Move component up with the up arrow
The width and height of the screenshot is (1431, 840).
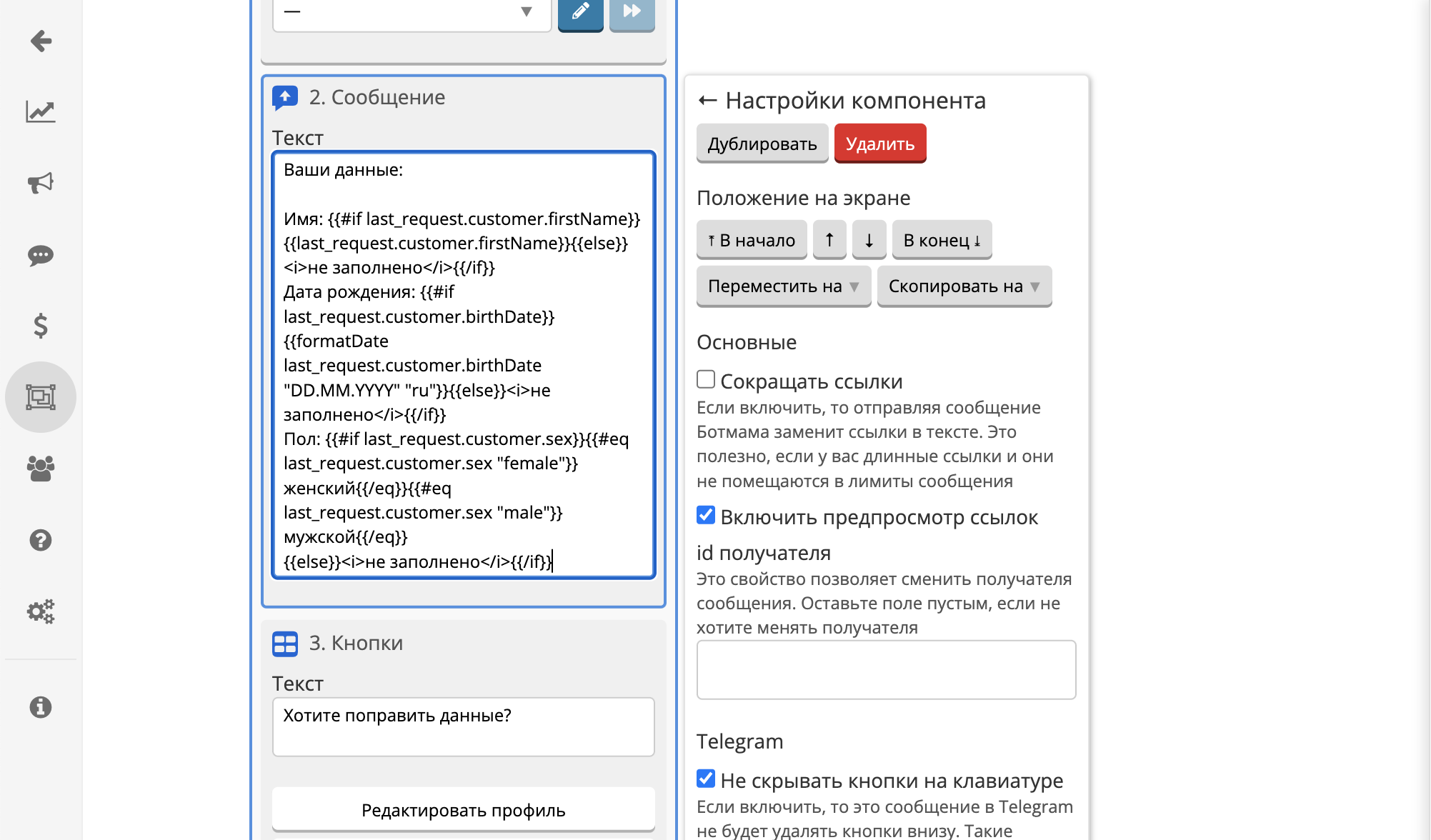[829, 240]
